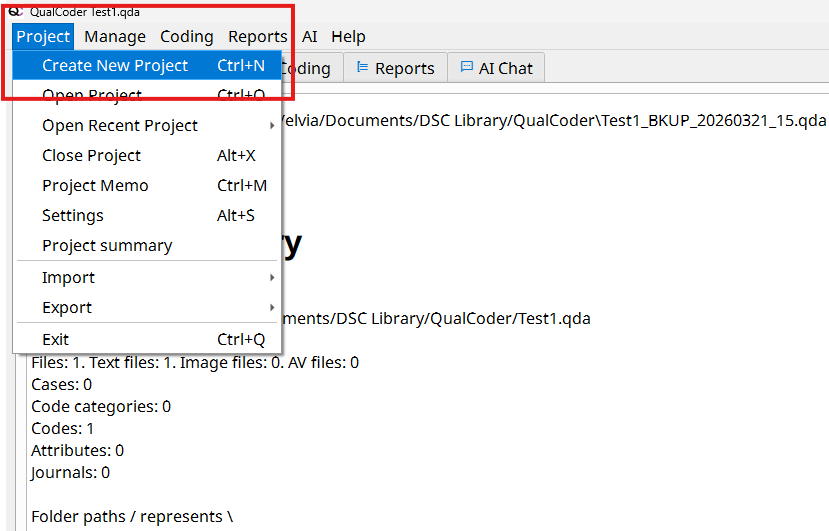Viewport: 829px width, 531px height.
Task: Open the AI menu
Action: pyautogui.click(x=310, y=36)
